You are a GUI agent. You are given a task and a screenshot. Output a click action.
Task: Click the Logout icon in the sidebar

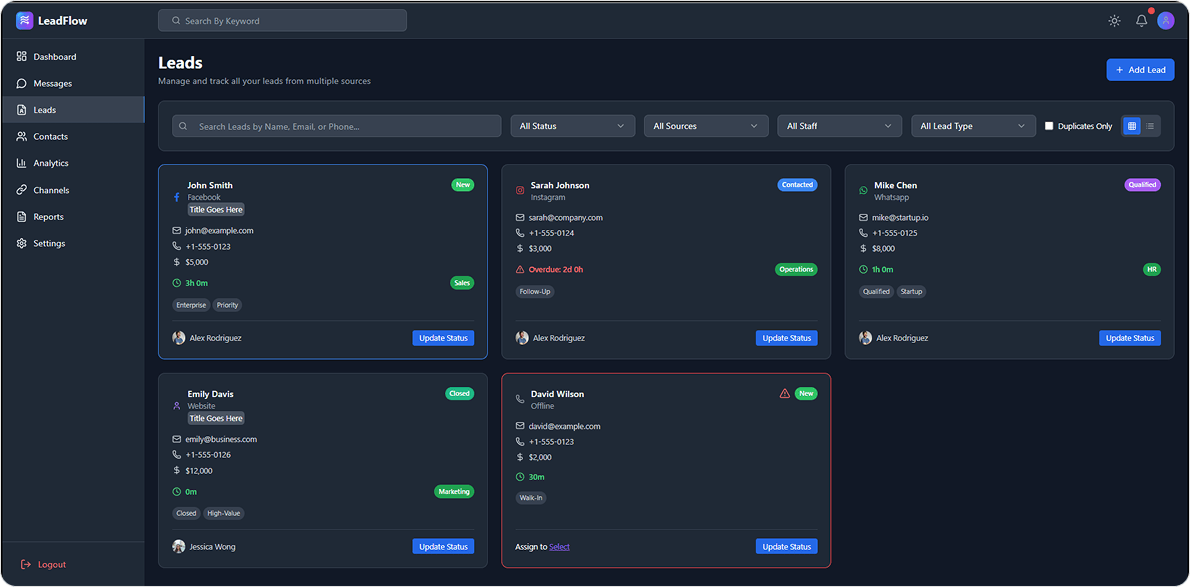tap(24, 563)
